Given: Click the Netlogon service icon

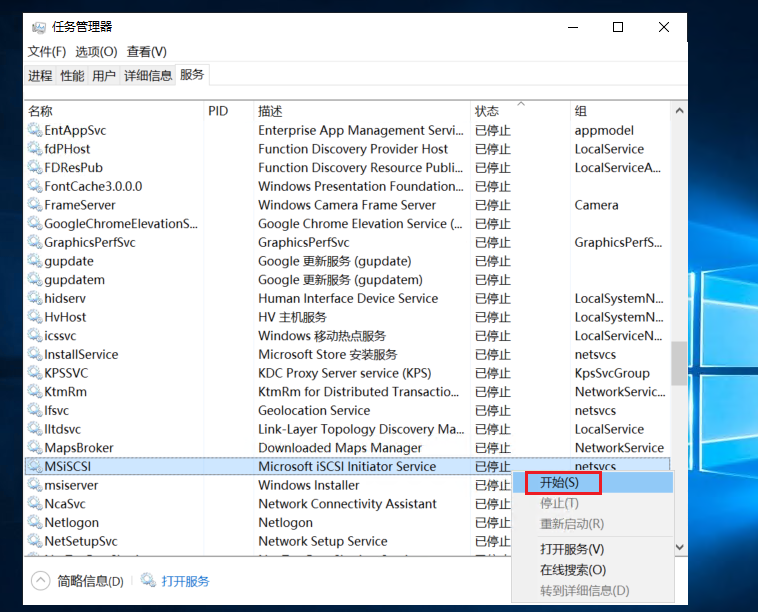Looking at the screenshot, I should [x=35, y=523].
